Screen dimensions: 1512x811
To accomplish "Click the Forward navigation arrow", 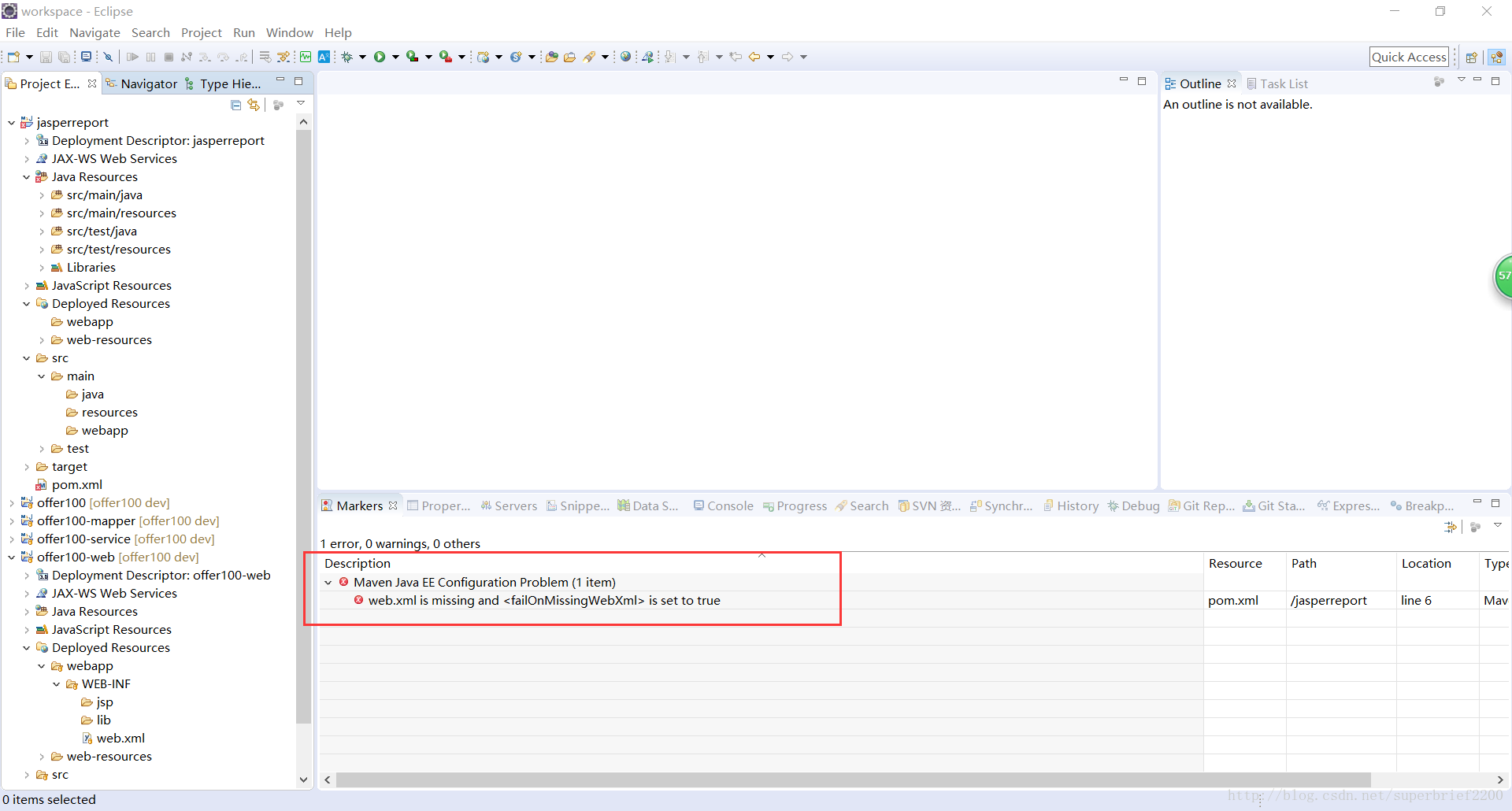I will point(787,57).
